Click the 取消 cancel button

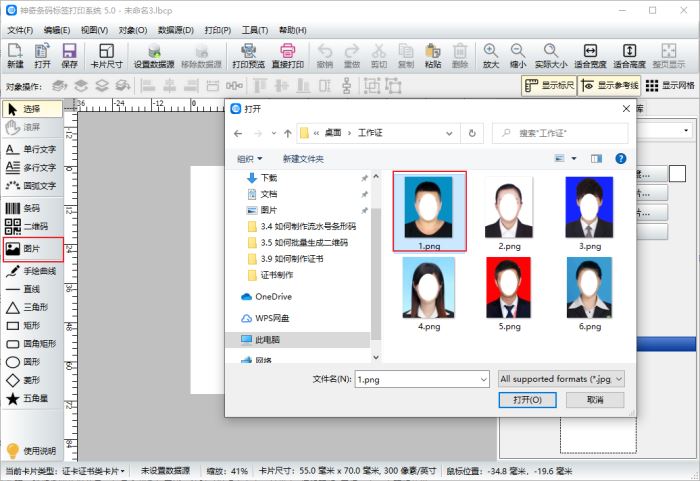(x=595, y=400)
